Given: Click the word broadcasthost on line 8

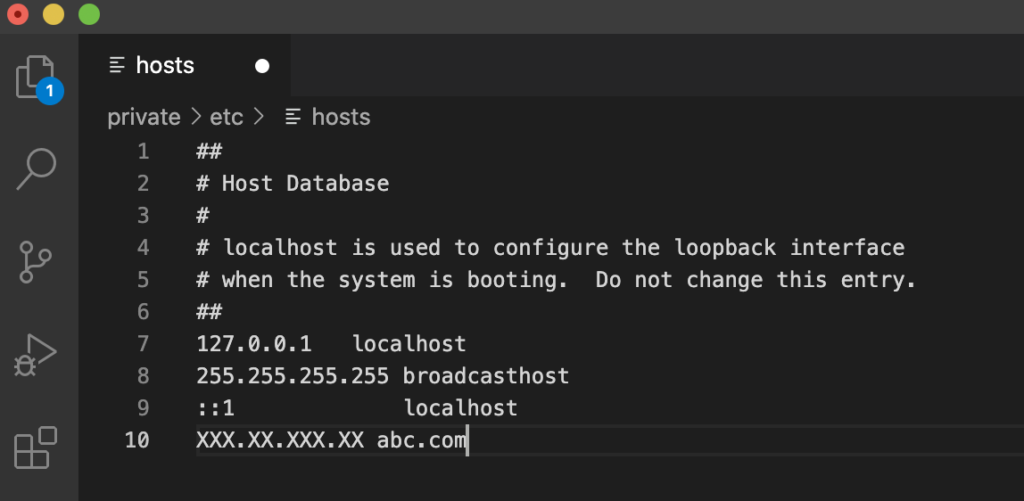Looking at the screenshot, I should pos(486,376).
